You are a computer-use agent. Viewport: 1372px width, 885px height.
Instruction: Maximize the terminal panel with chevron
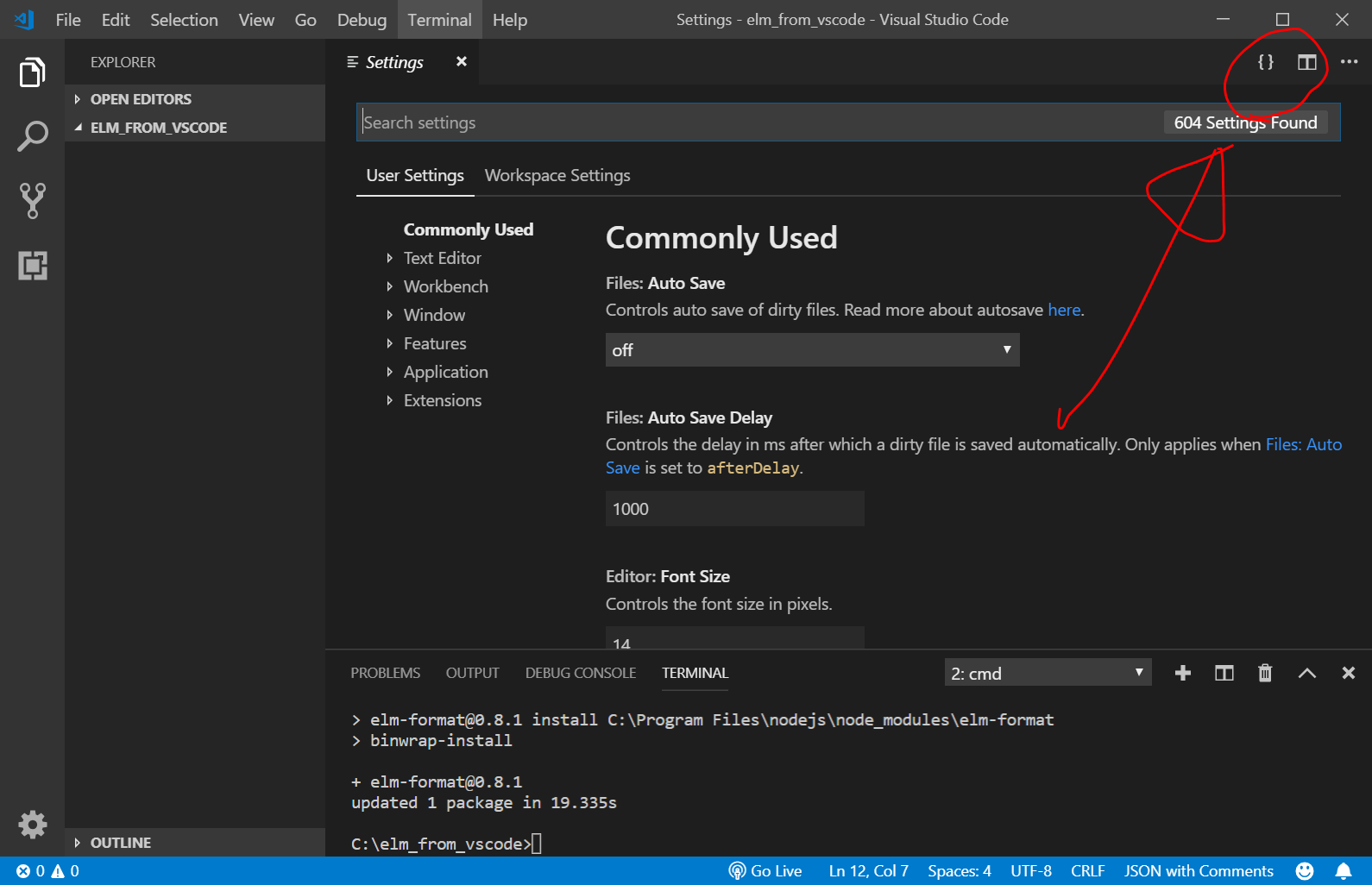click(1306, 673)
